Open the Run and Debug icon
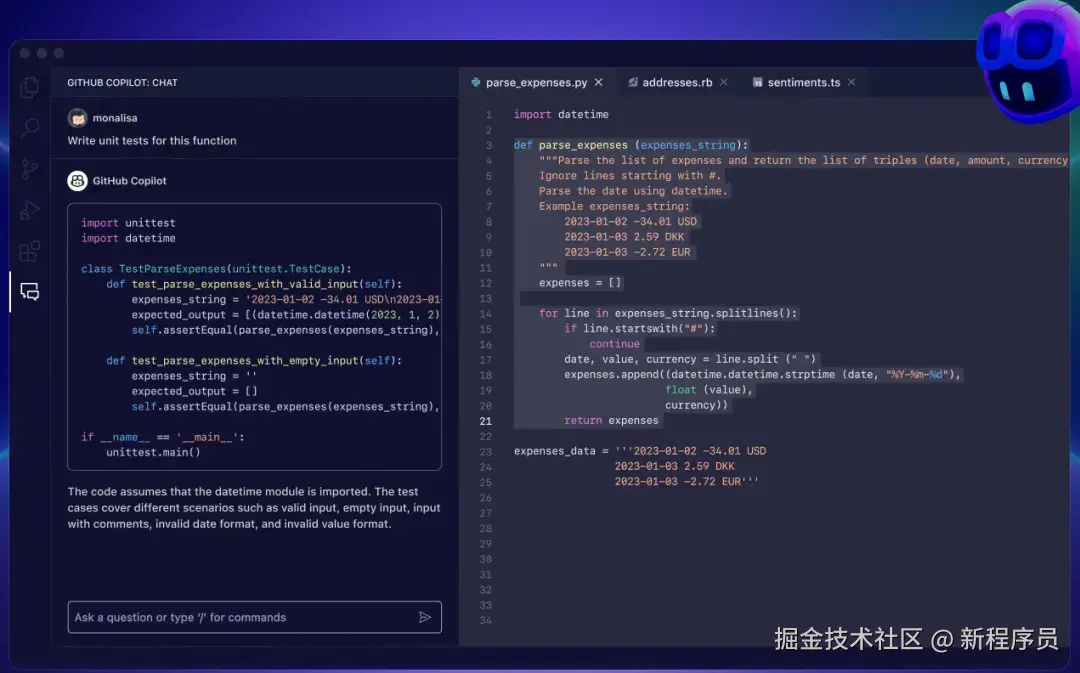1080x673 pixels. 30,210
